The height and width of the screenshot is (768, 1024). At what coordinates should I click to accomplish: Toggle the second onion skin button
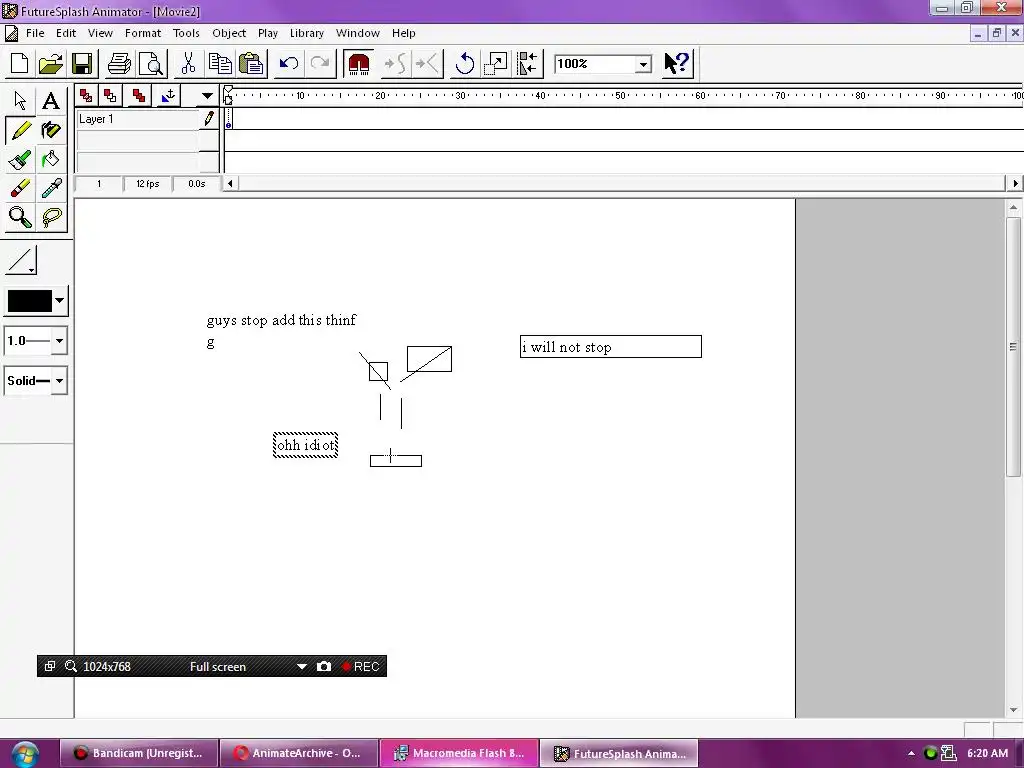click(x=110, y=96)
